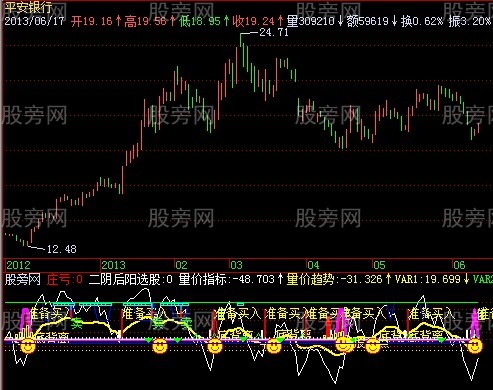Select the 平安银行 stock title
The image size is (493, 390).
[x=29, y=7]
